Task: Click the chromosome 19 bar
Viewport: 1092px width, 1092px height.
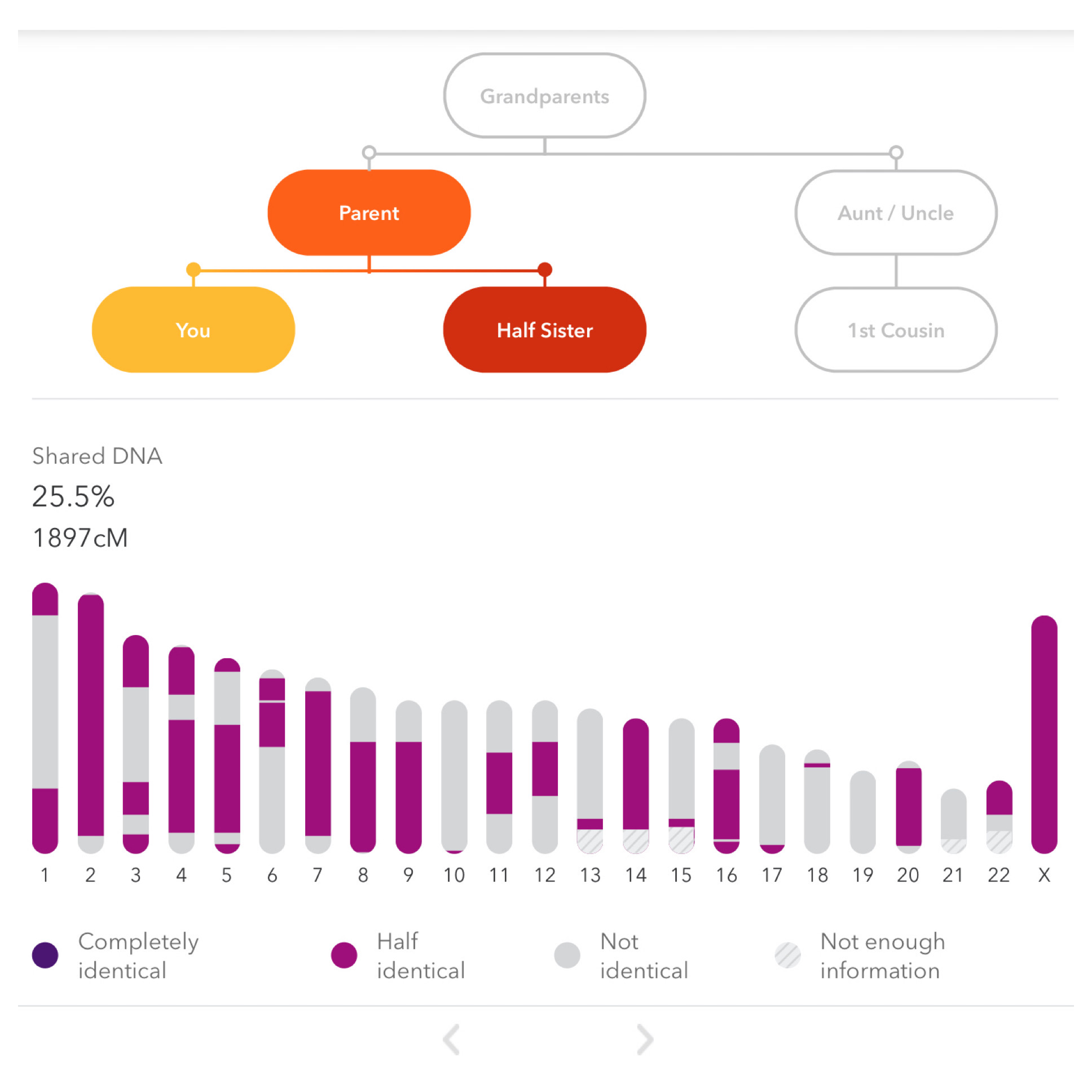Action: [862, 811]
